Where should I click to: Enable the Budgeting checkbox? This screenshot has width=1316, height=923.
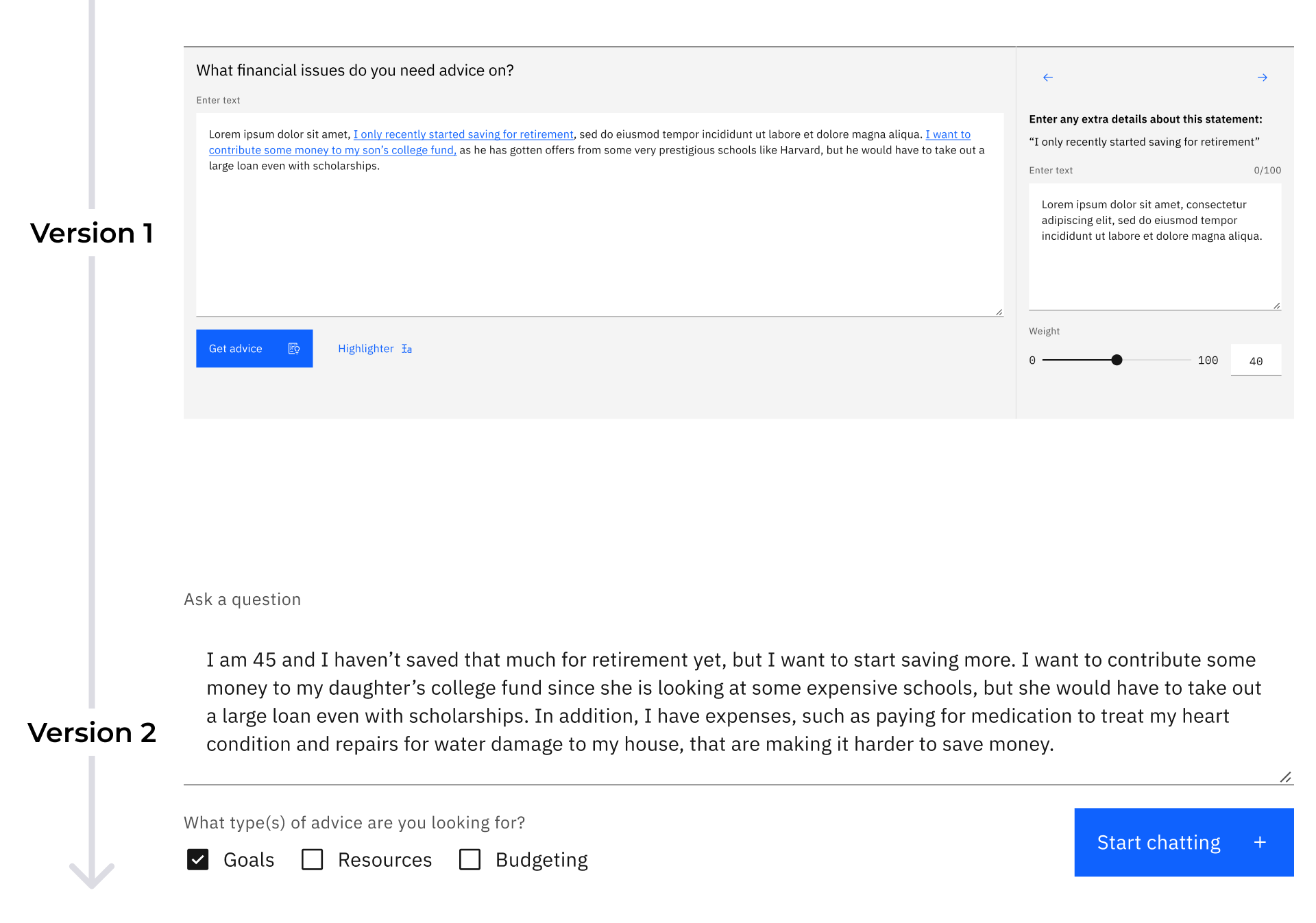pyautogui.click(x=470, y=859)
